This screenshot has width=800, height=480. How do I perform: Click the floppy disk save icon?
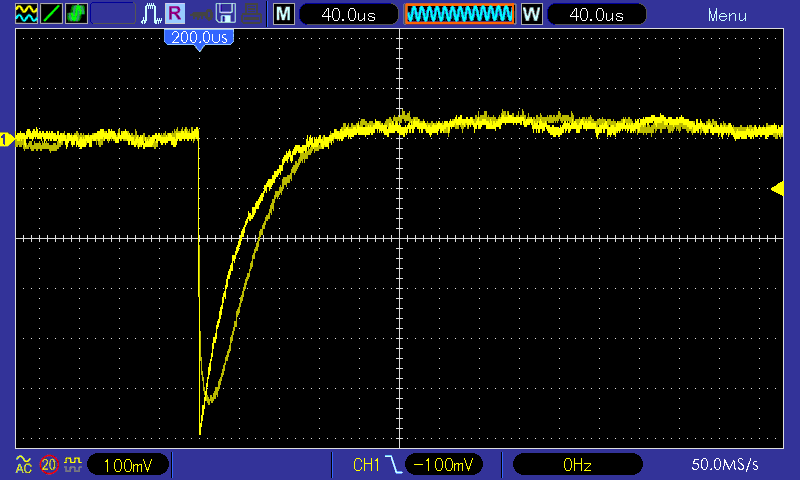(226, 14)
